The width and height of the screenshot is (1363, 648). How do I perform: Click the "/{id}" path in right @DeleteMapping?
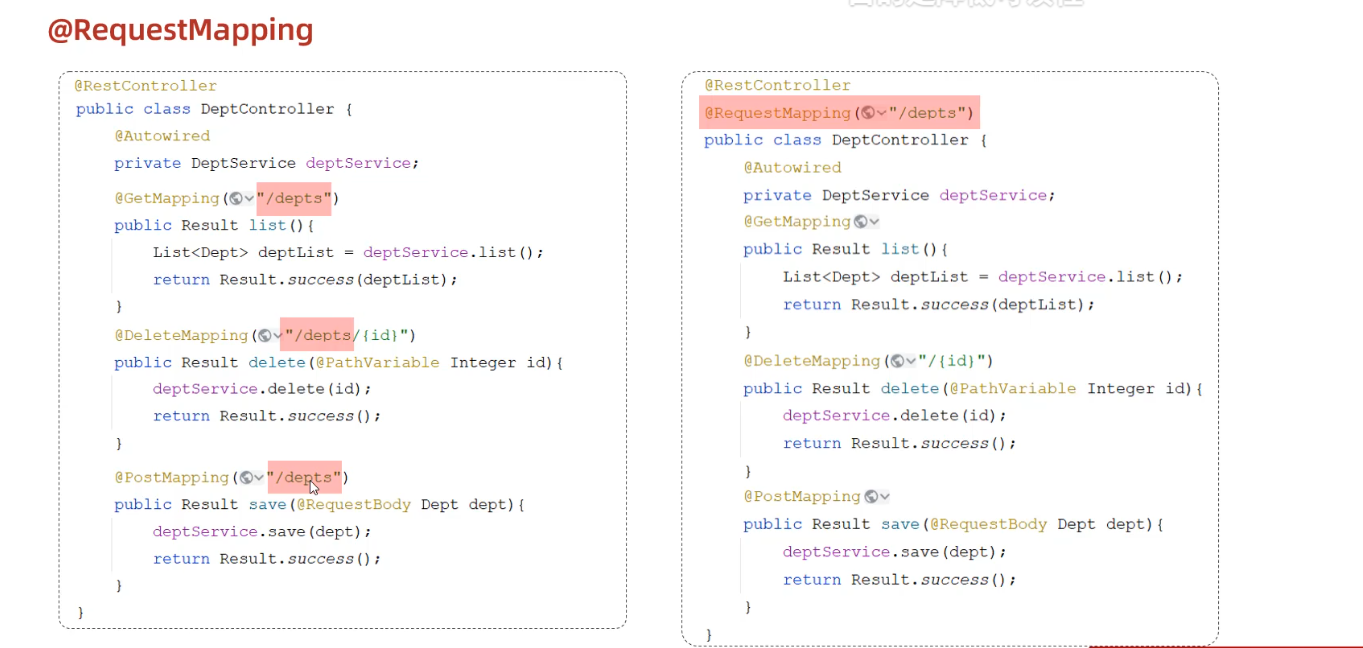(x=956, y=361)
